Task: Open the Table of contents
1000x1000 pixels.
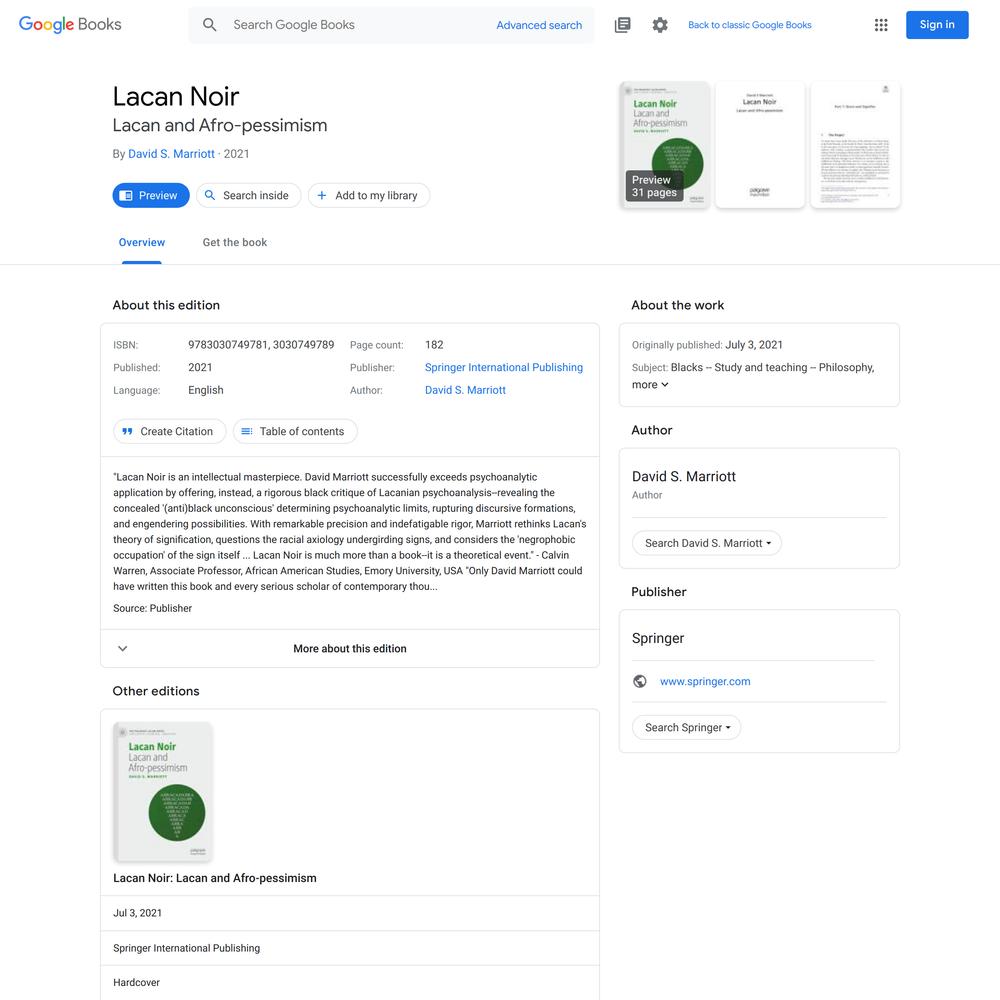Action: point(295,431)
